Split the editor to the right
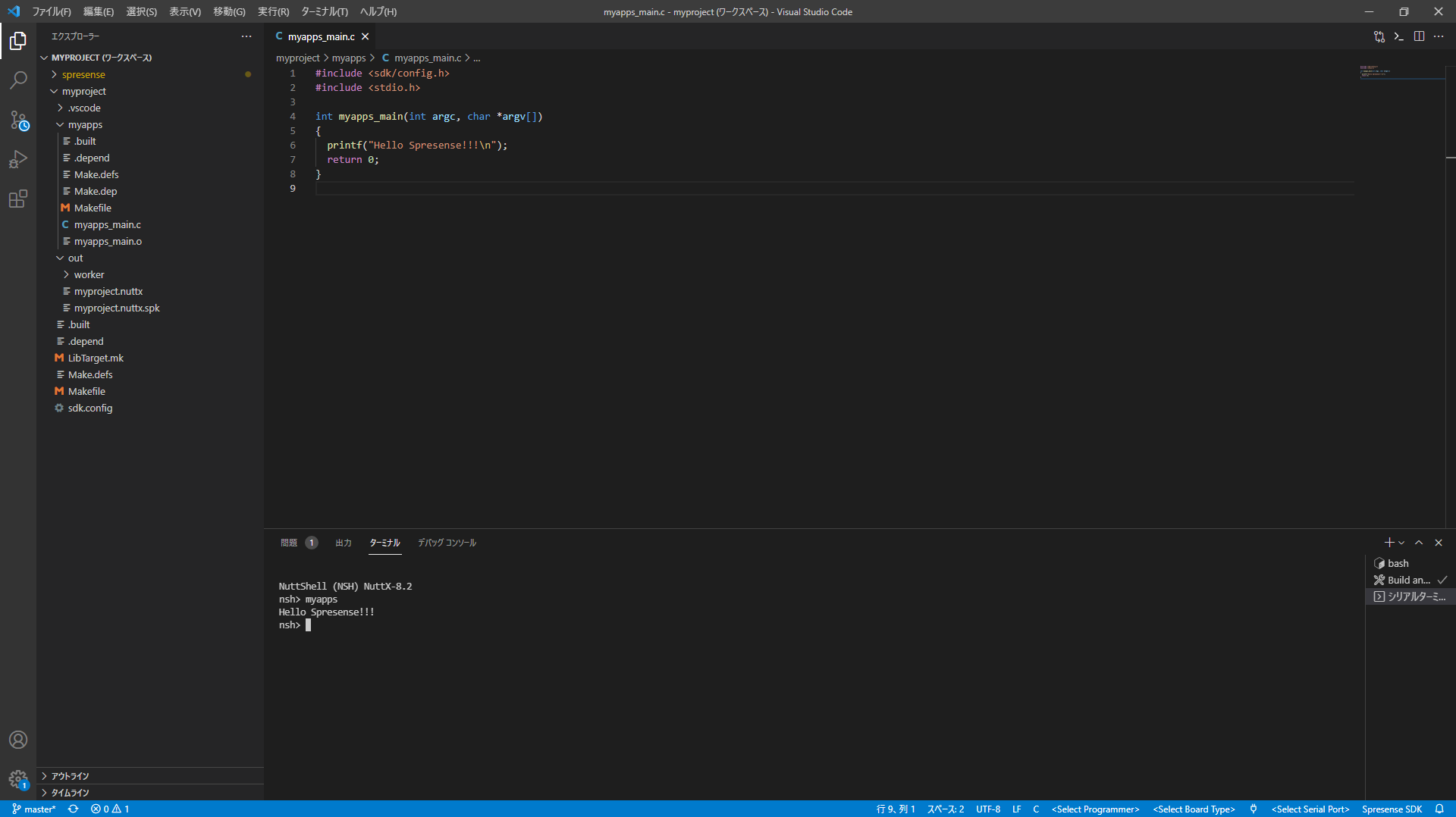This screenshot has width=1456, height=817. [x=1419, y=36]
